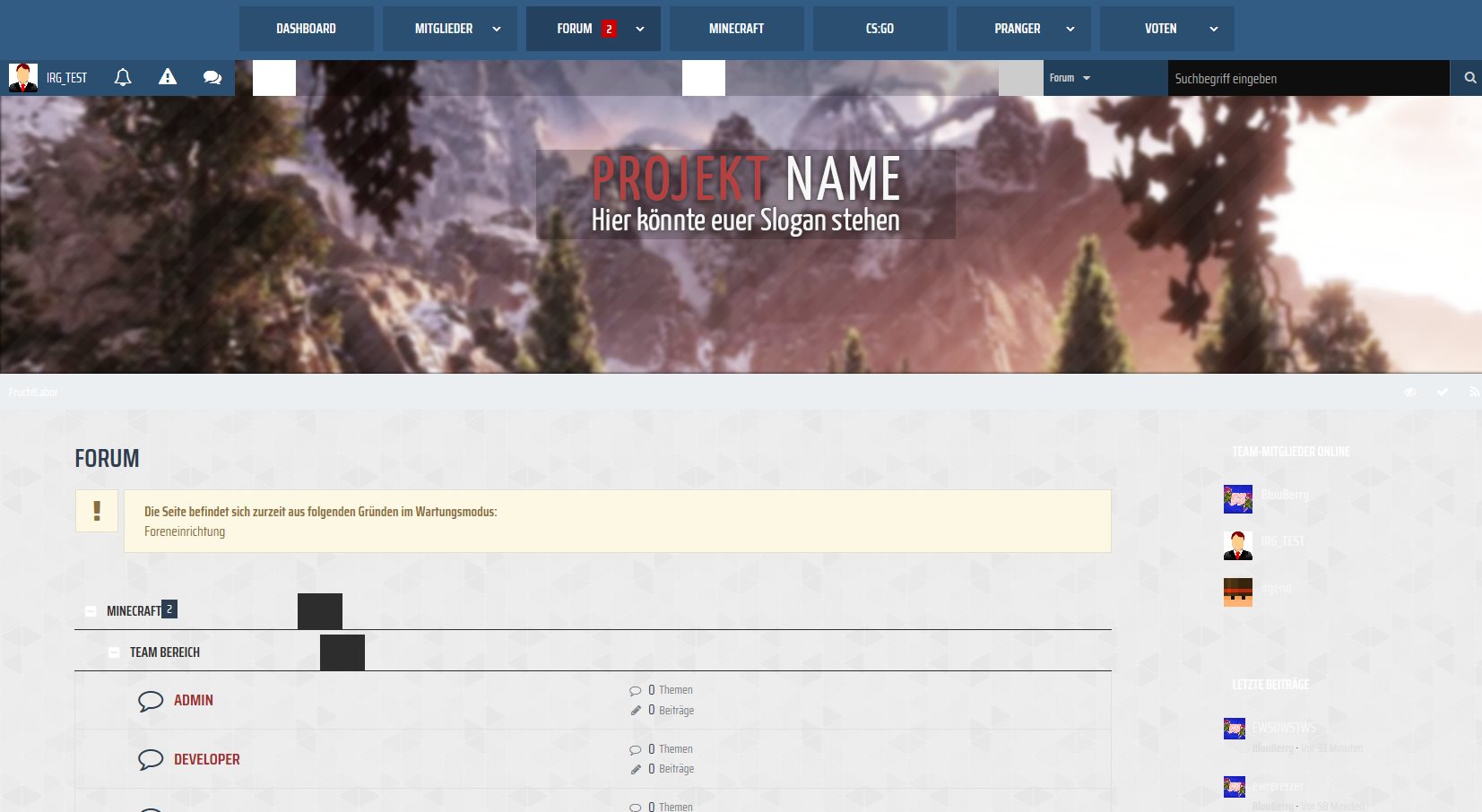Viewport: 1482px width, 812px height.
Task: Open the Forum search scope dropdown
Action: (x=1070, y=78)
